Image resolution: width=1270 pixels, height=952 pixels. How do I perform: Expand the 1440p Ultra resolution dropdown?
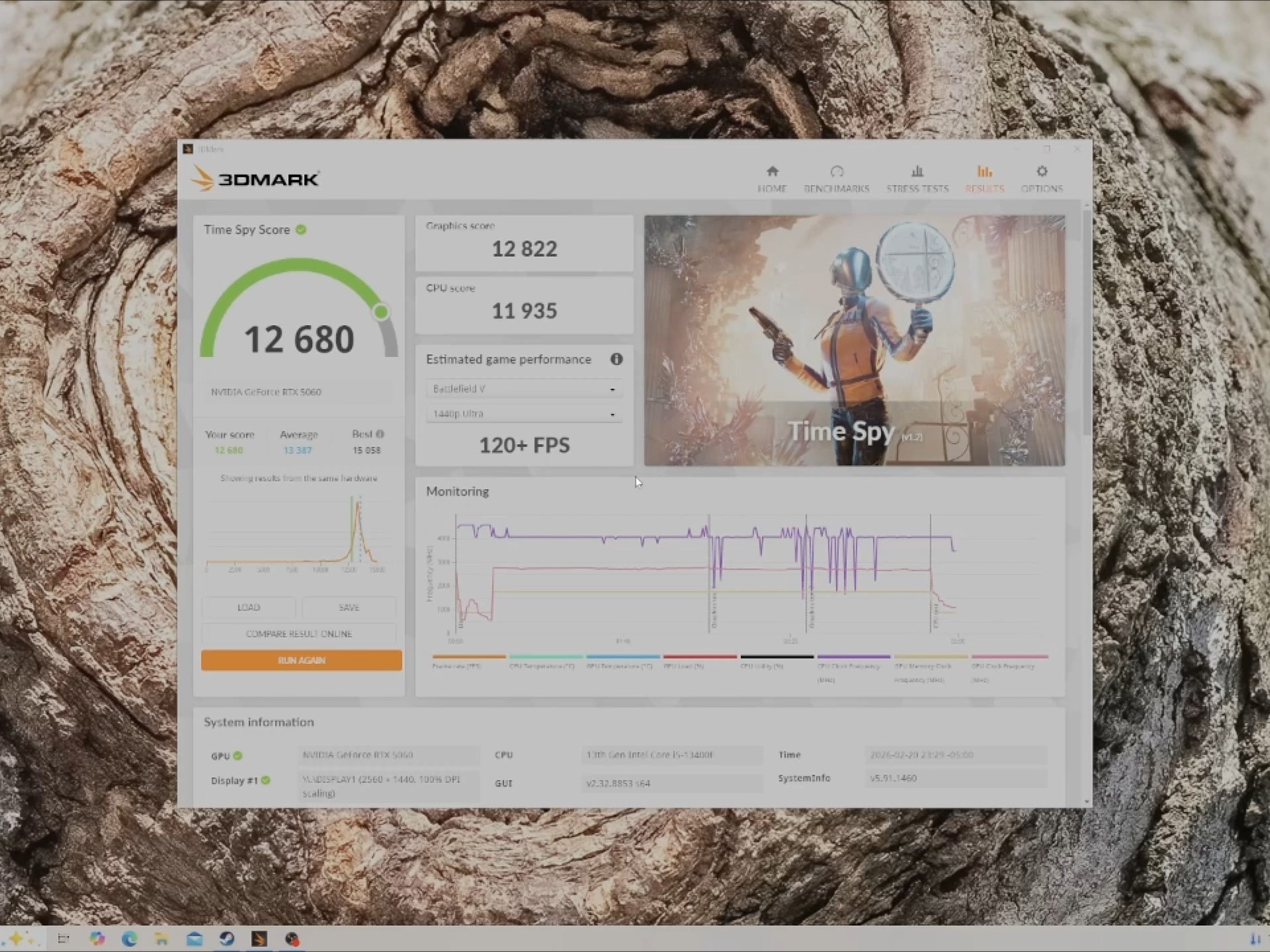[x=524, y=413]
